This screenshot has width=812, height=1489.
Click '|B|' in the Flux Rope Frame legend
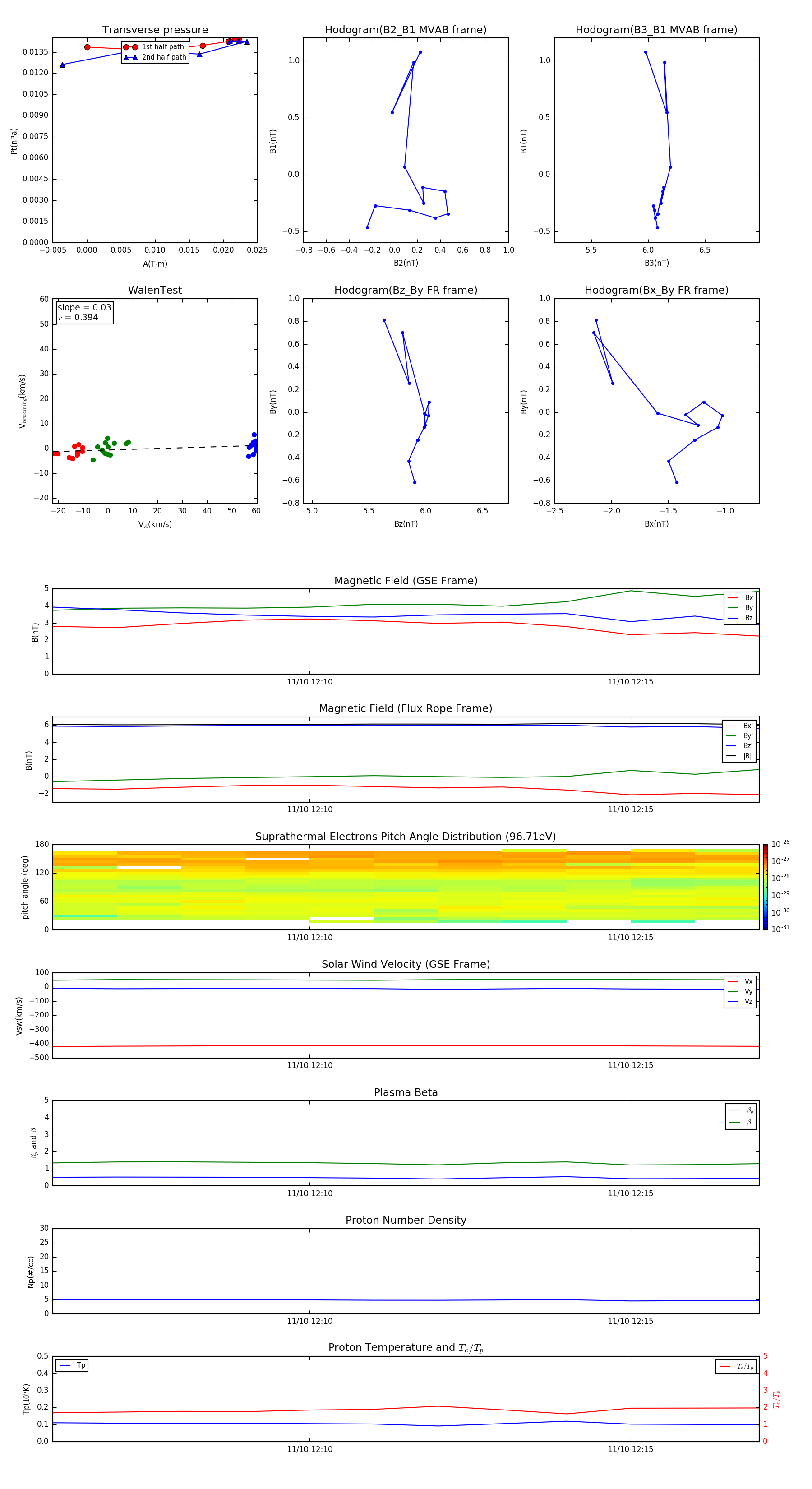point(740,756)
